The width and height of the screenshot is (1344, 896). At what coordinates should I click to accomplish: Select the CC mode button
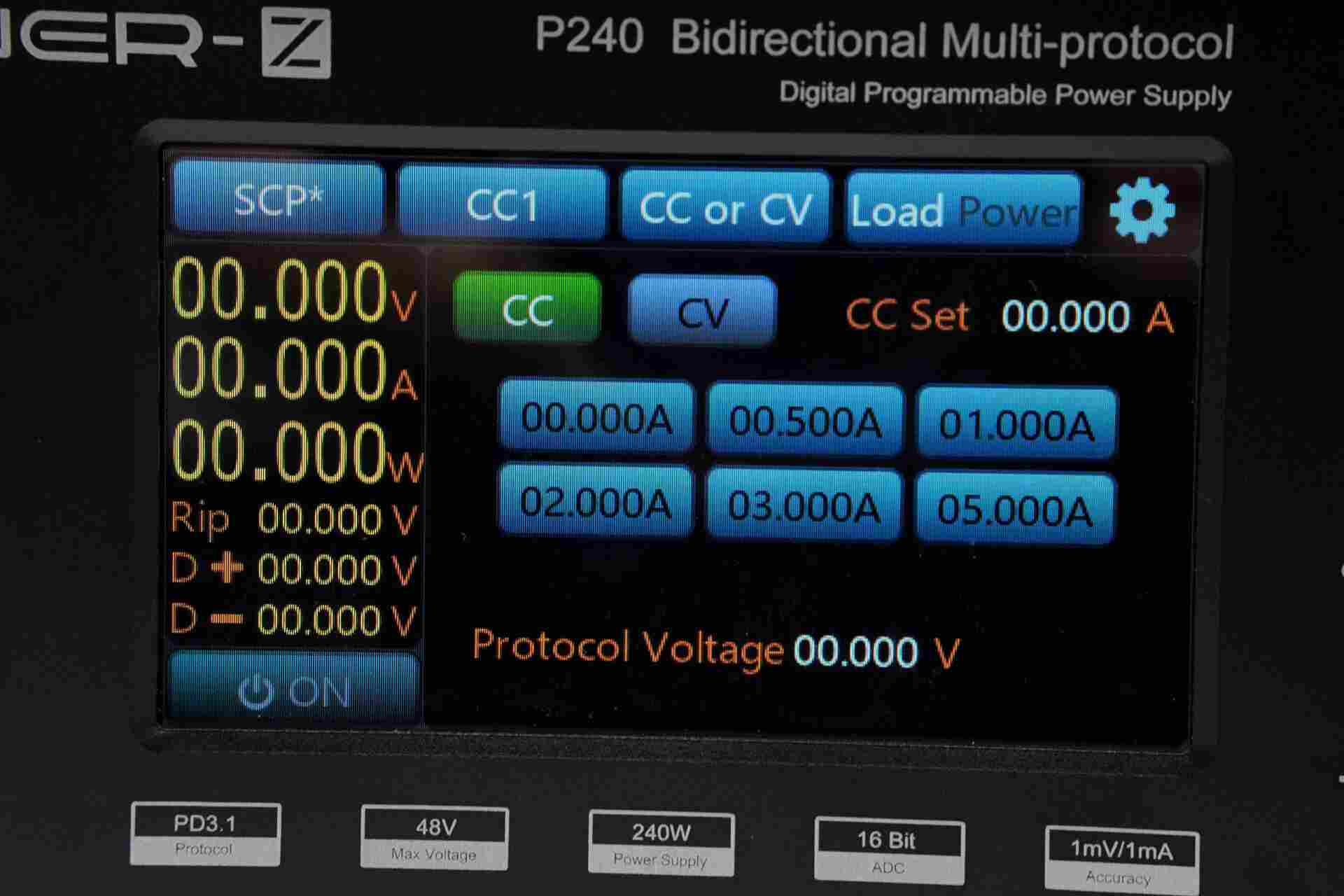coord(527,309)
